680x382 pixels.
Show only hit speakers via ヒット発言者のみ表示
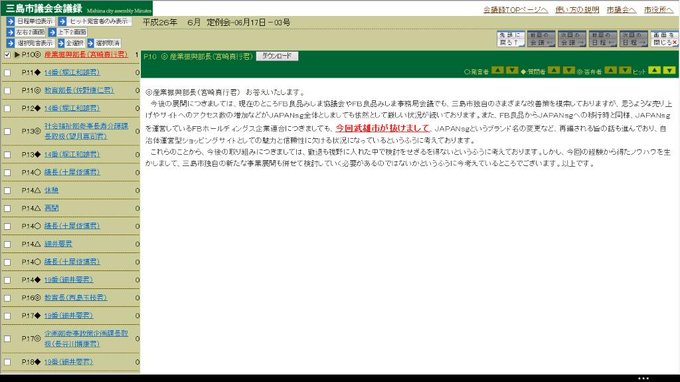point(94,21)
